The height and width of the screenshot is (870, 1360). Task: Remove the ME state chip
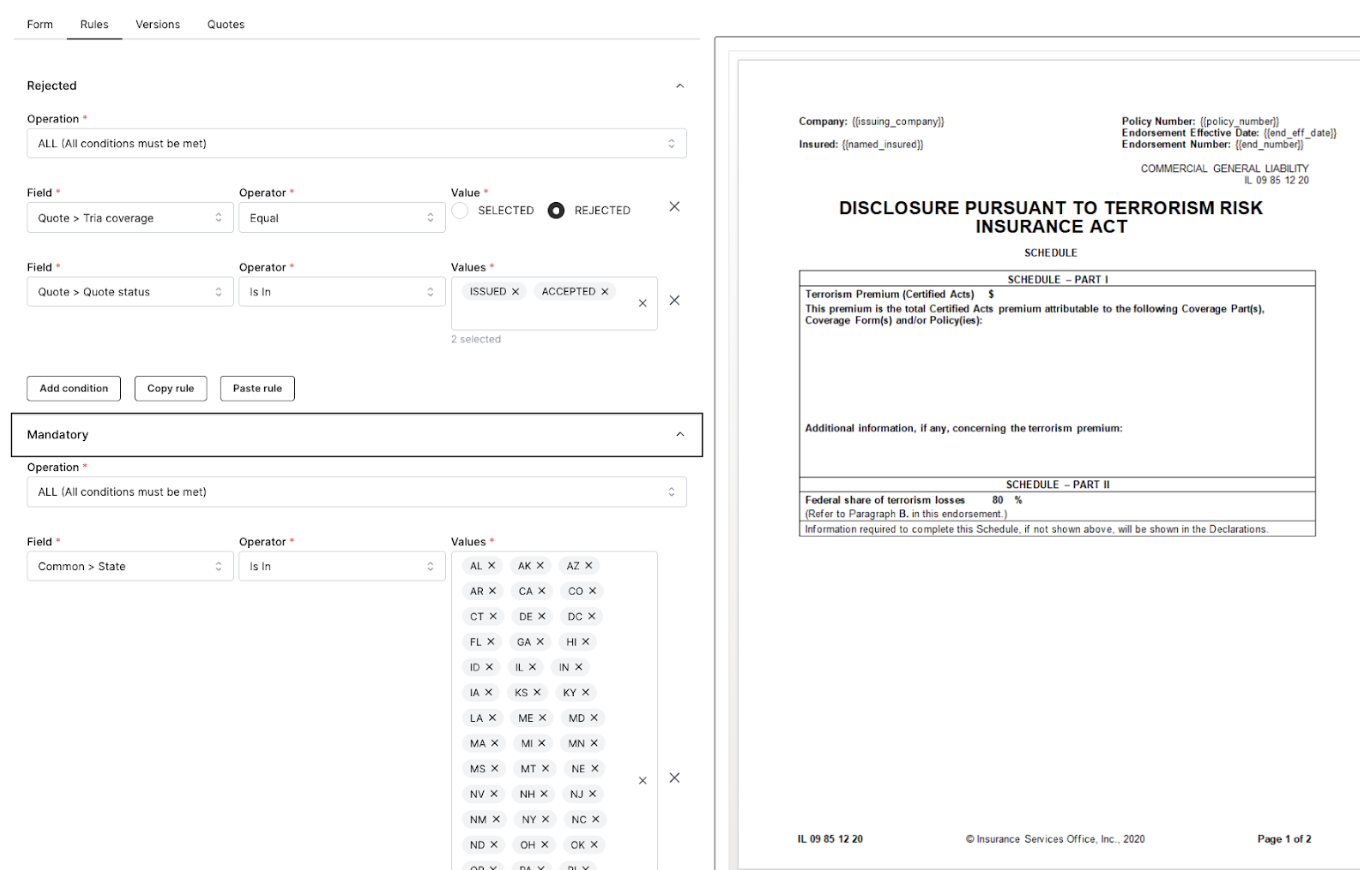point(541,718)
